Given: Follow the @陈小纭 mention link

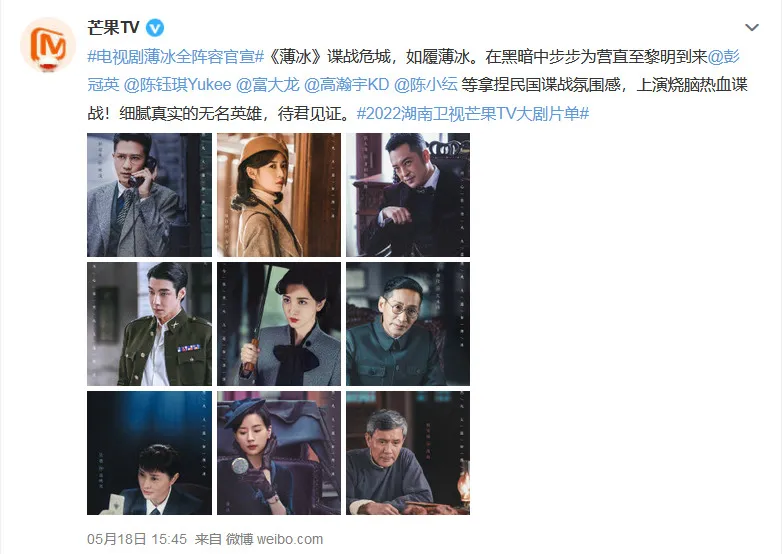Looking at the screenshot, I should point(426,85).
